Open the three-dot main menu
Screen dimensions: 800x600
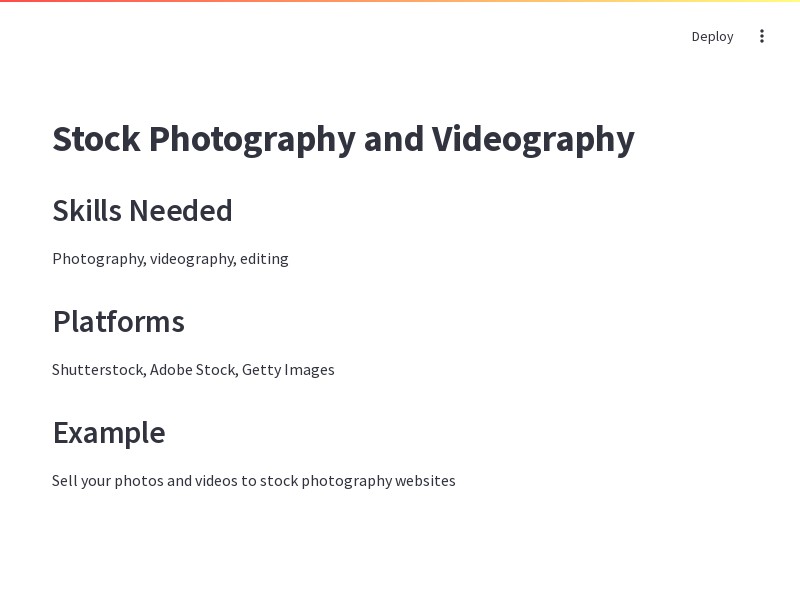coord(762,36)
